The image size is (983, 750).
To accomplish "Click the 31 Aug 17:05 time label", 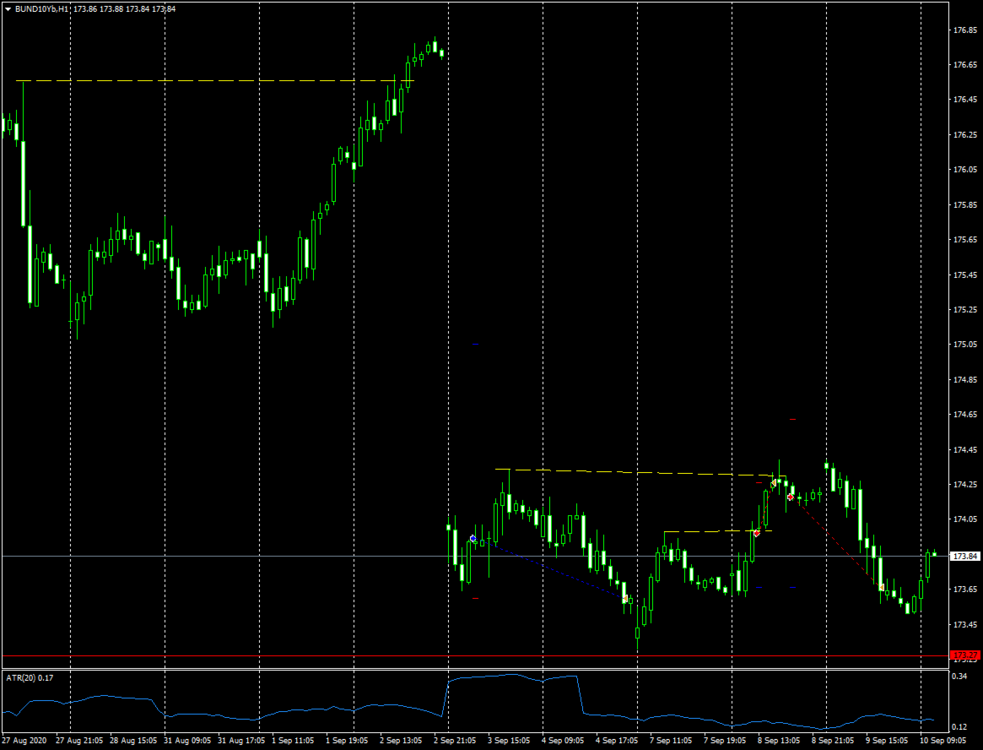I will point(241,741).
